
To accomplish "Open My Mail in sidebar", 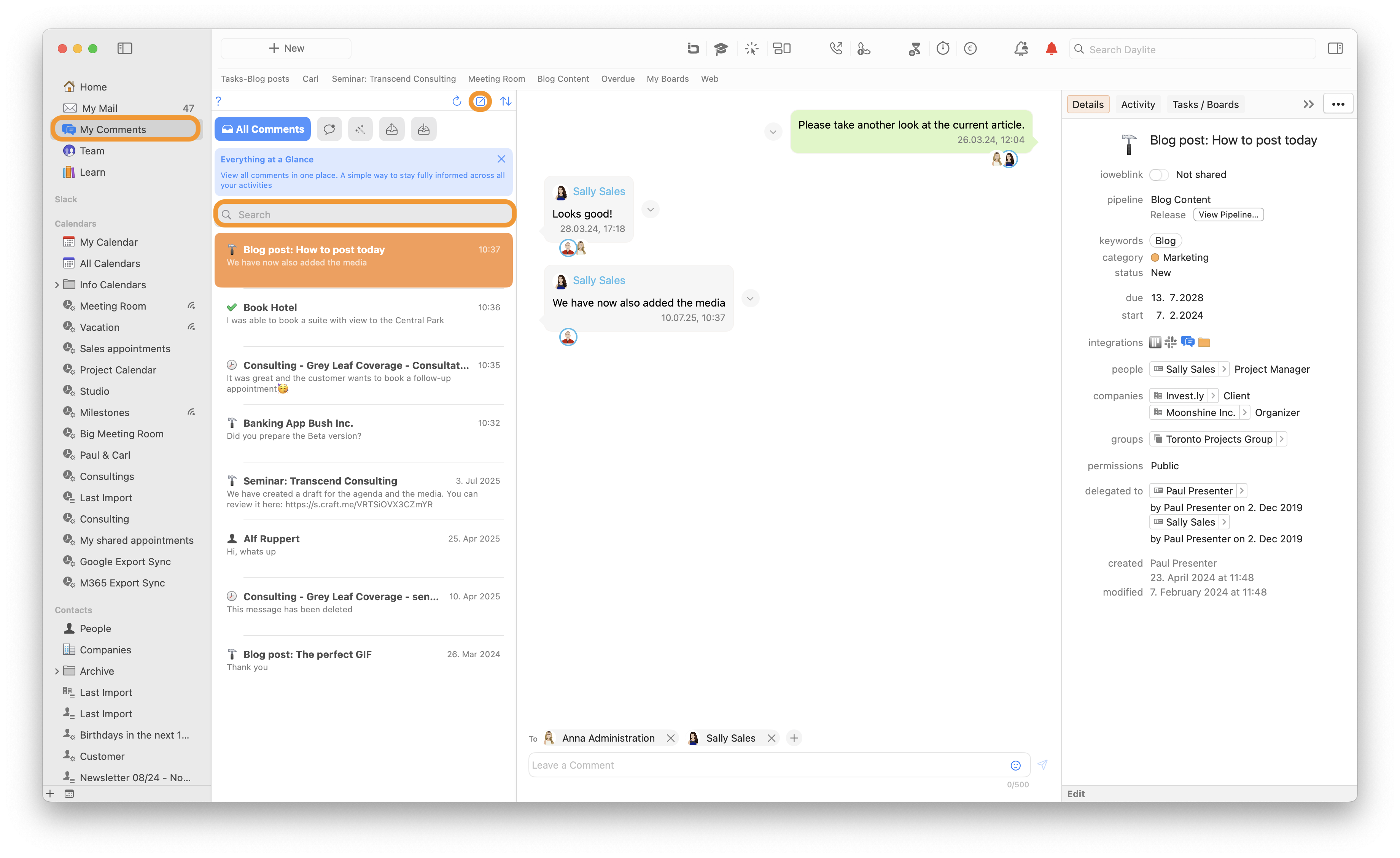I will [126, 108].
